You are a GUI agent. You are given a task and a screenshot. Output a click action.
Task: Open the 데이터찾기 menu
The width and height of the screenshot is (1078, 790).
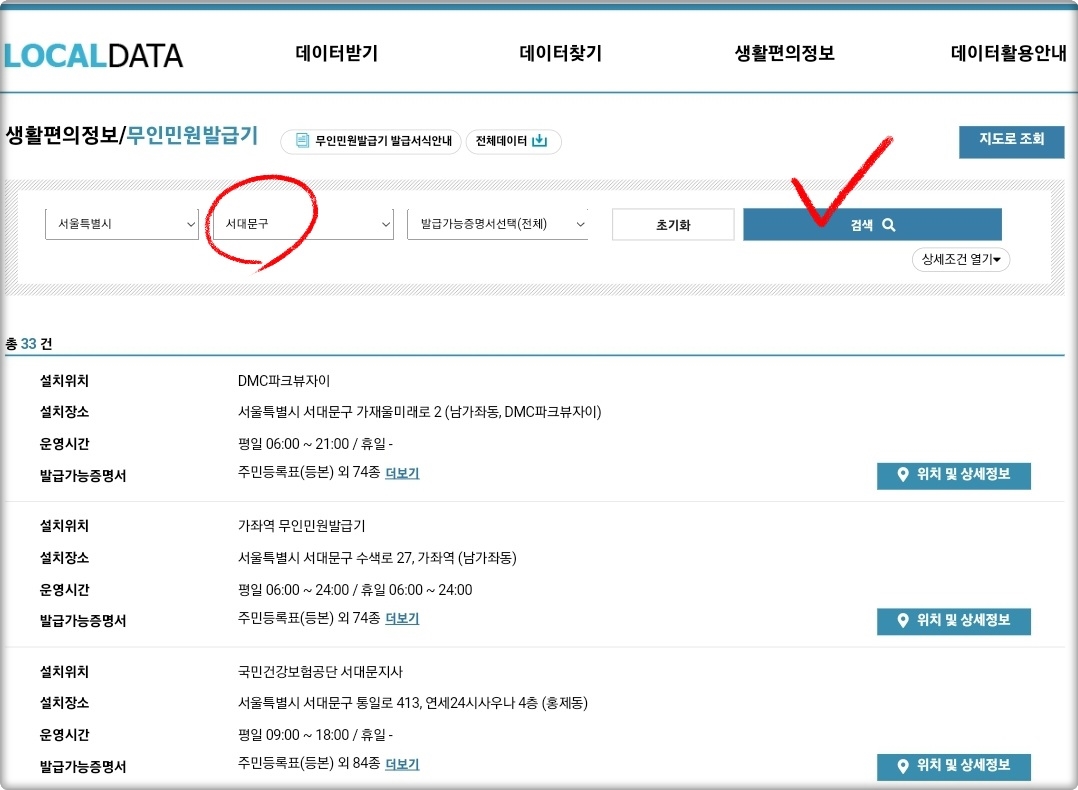pos(560,53)
